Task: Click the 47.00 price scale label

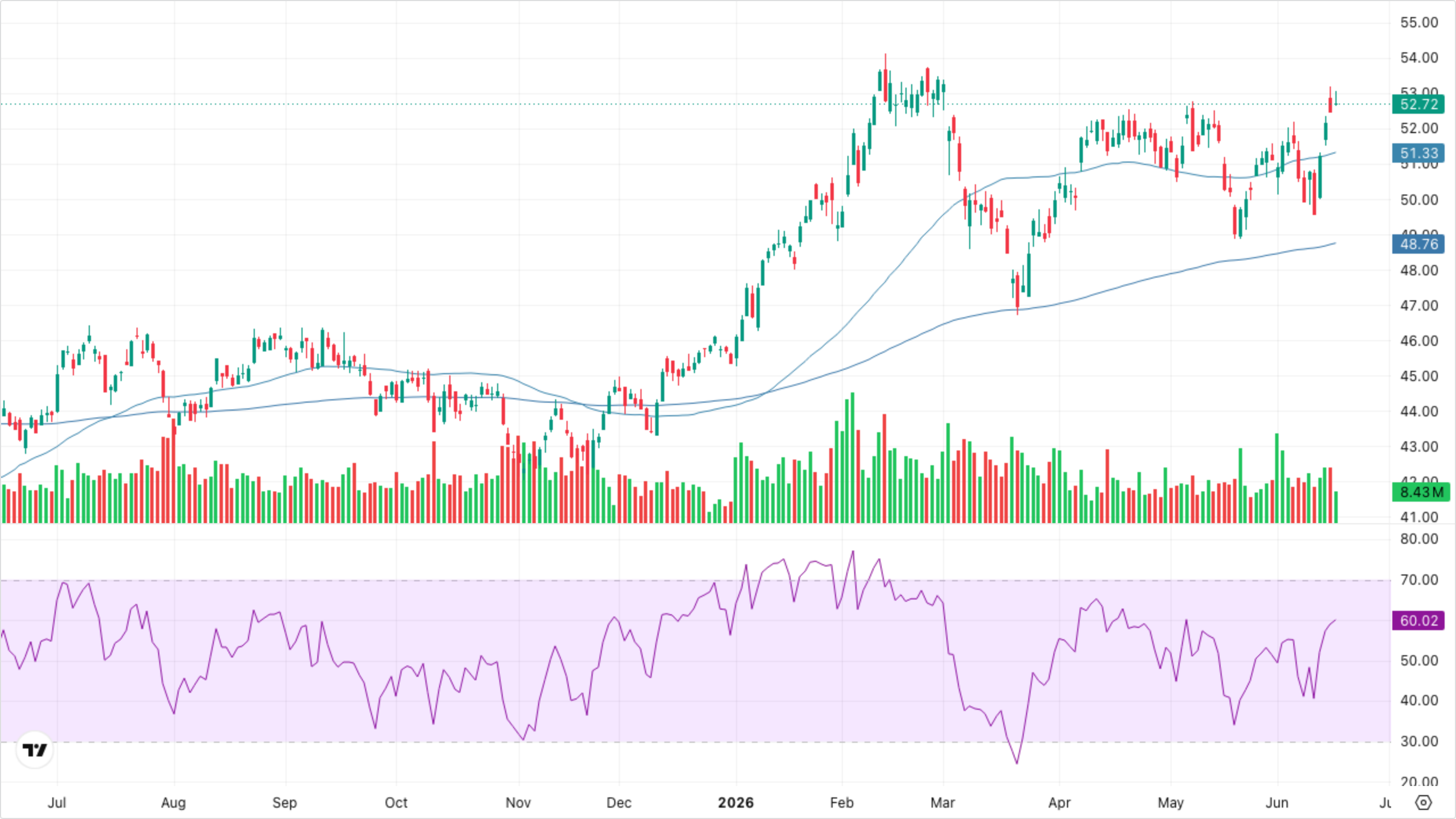Action: pos(1418,305)
